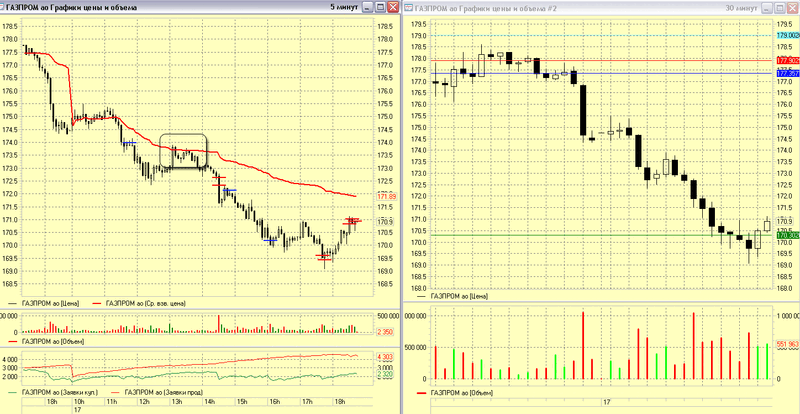The width and height of the screenshot is (800, 414).
Task: Click the '30 минут' interval label
Action: click(743, 8)
